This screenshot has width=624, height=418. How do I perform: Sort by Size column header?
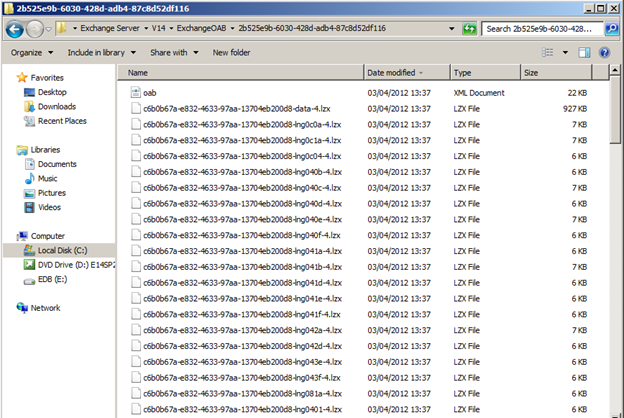556,73
